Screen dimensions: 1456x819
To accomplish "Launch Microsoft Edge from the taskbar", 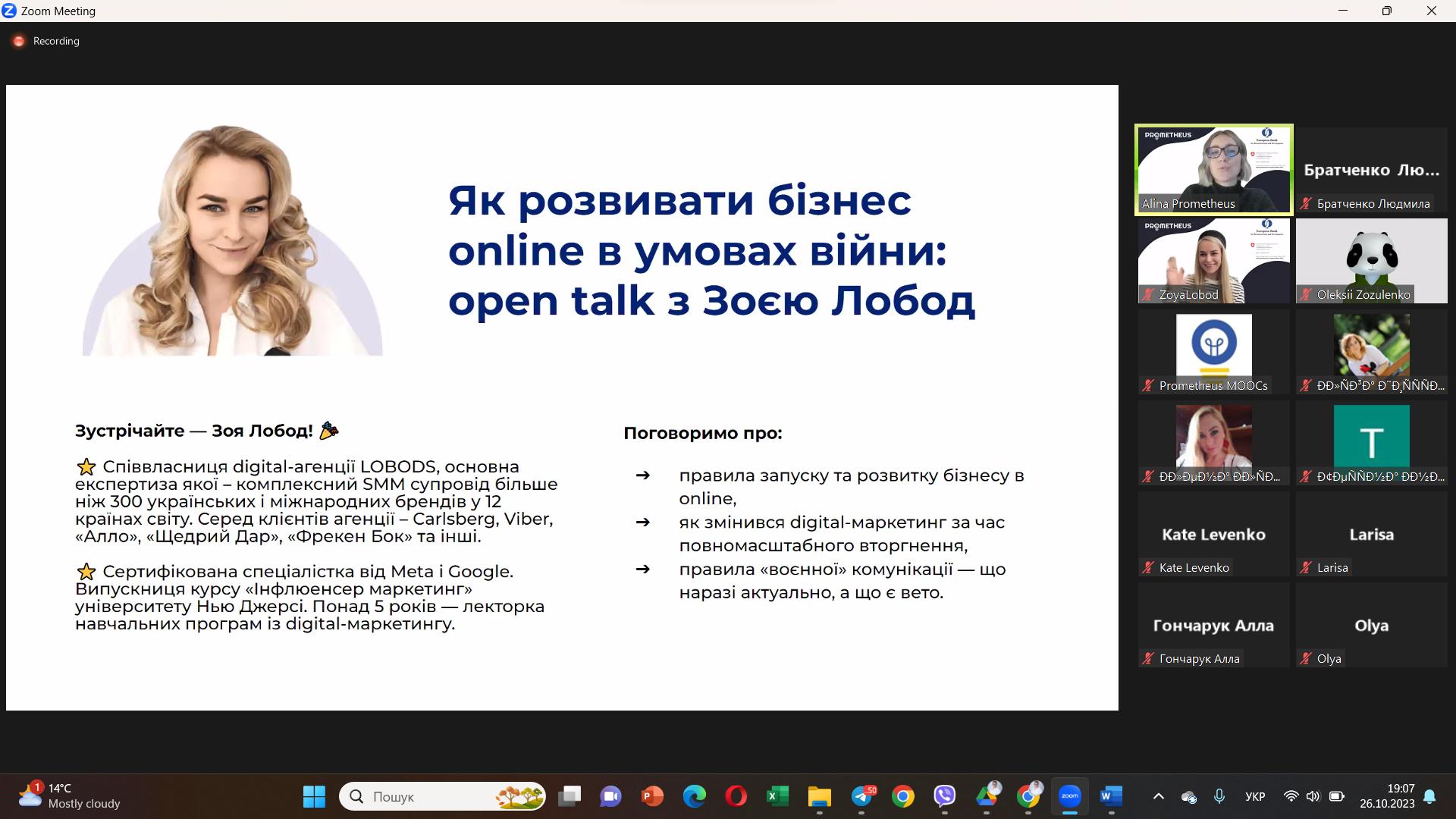I will tap(694, 796).
